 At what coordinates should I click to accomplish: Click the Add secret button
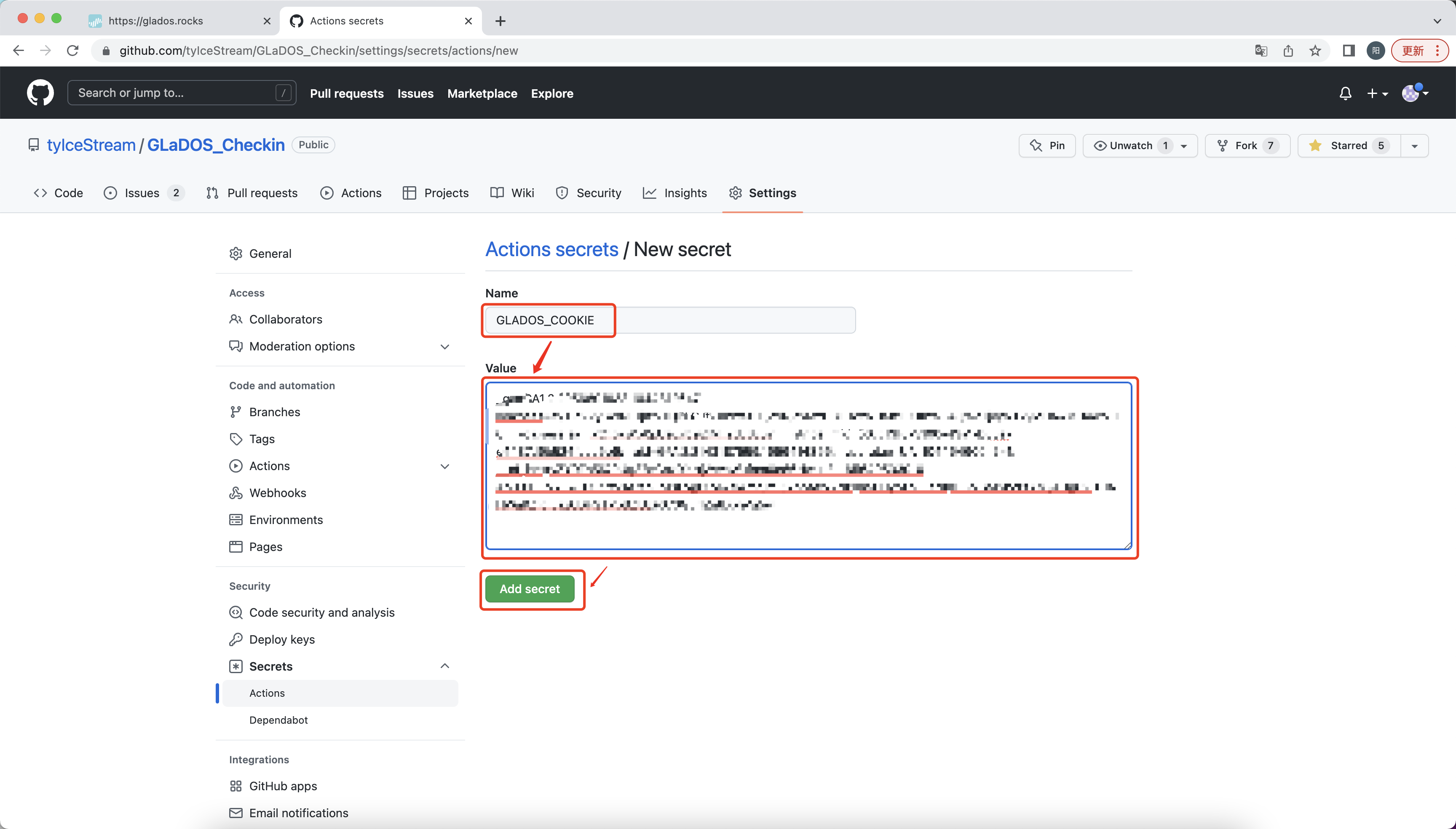pyautogui.click(x=530, y=589)
